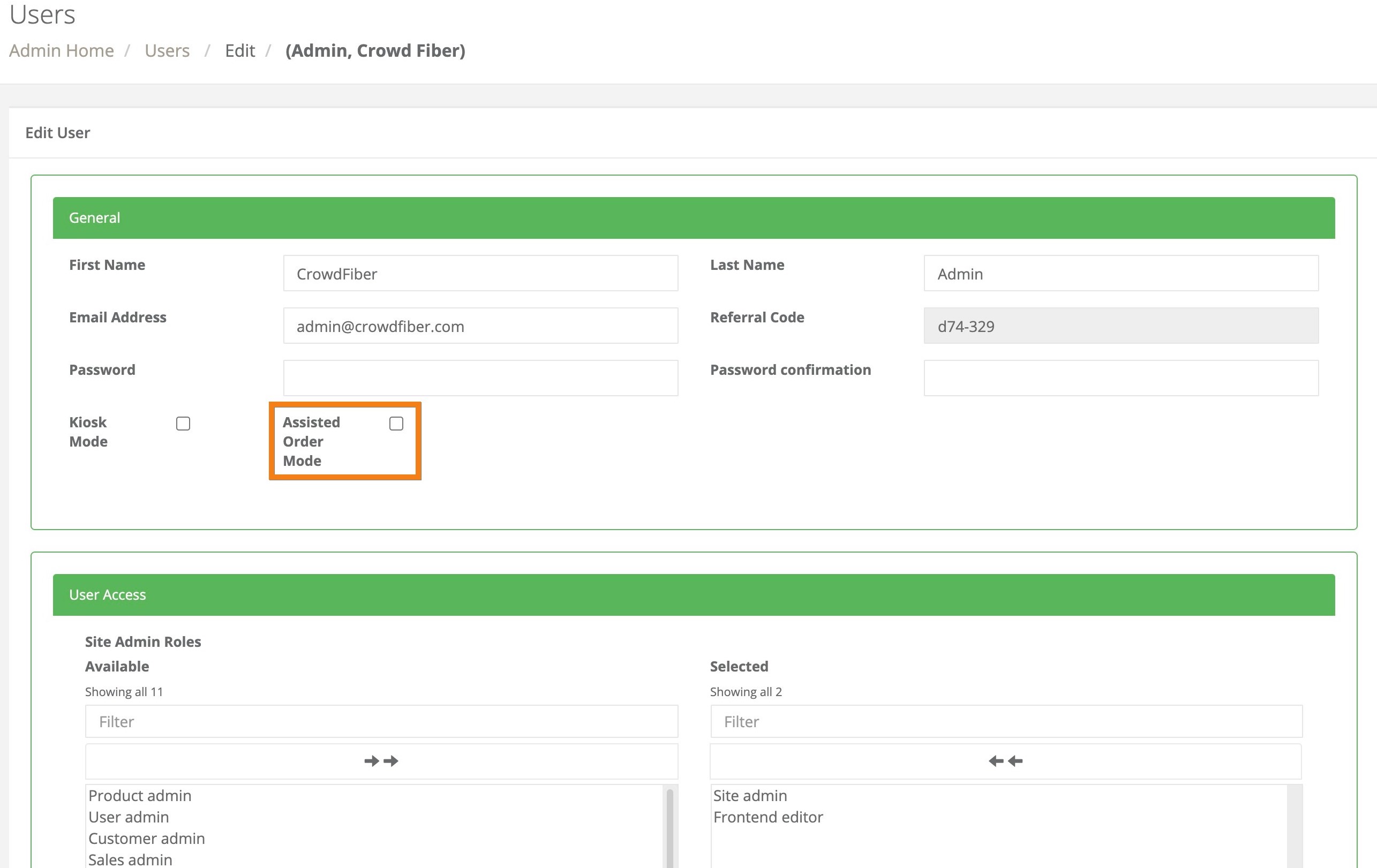Click the Filter box under Available roles
Image resolution: width=1377 pixels, height=868 pixels.
click(381, 721)
